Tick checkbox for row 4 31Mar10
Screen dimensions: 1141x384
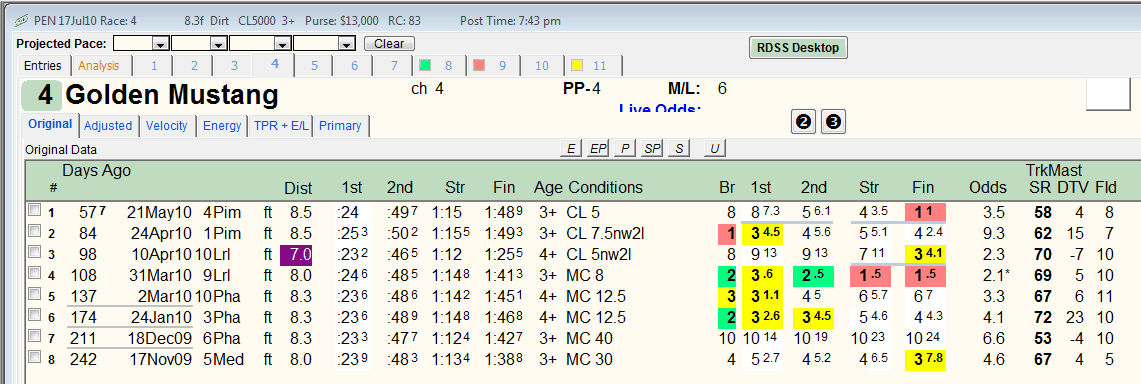pos(33,273)
